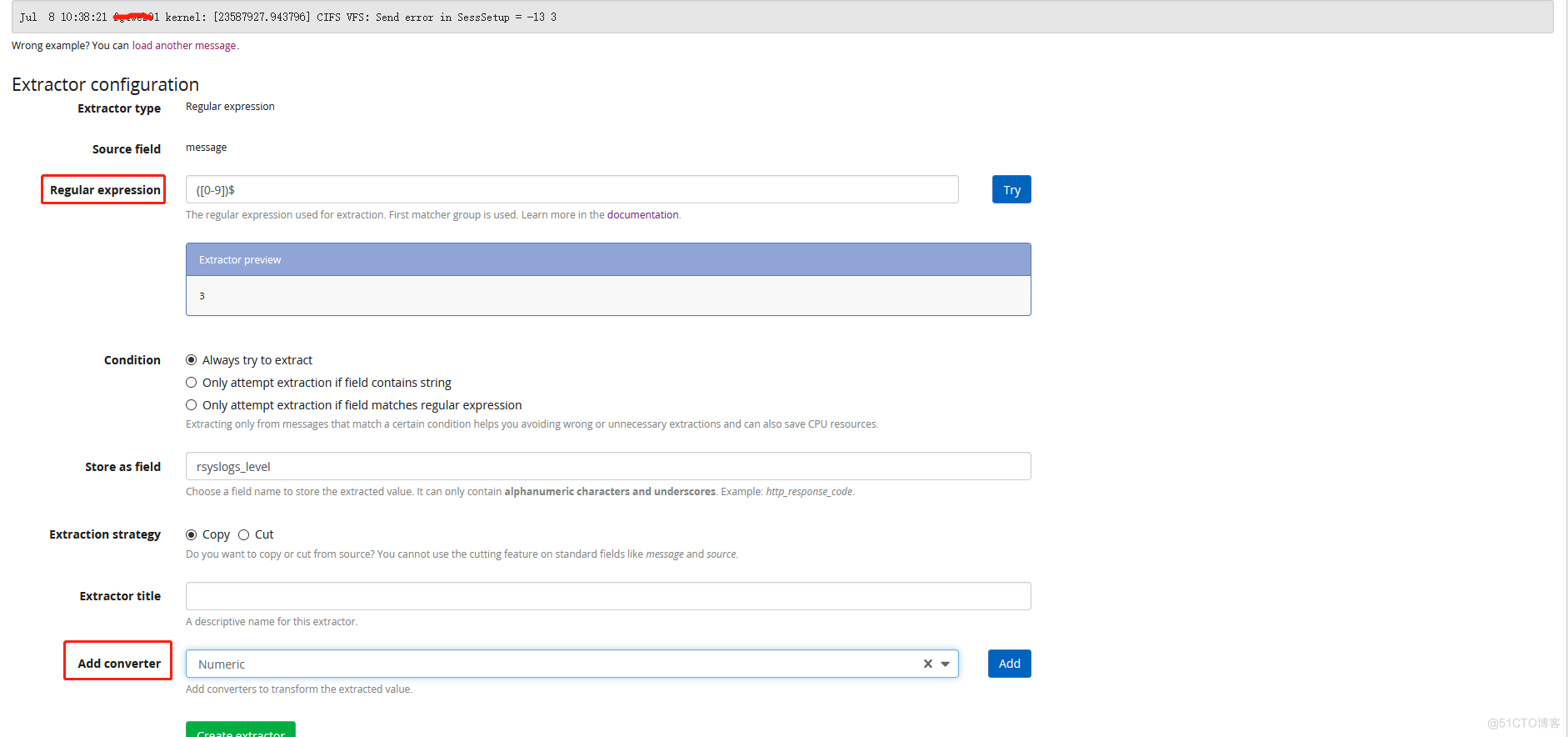Click 'Add converters to transform the extracted value' hint
Image resolution: width=1568 pixels, height=737 pixels.
click(x=299, y=689)
